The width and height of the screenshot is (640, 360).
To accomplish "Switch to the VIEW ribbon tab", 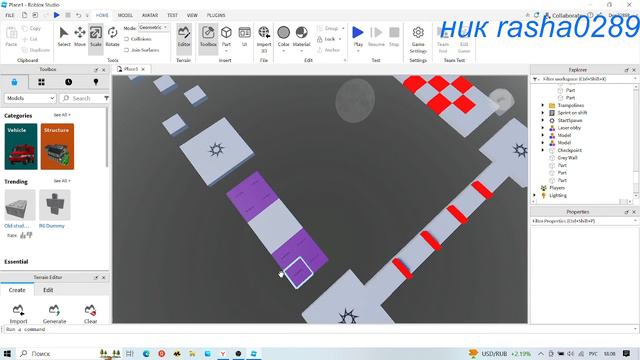I will click(192, 16).
